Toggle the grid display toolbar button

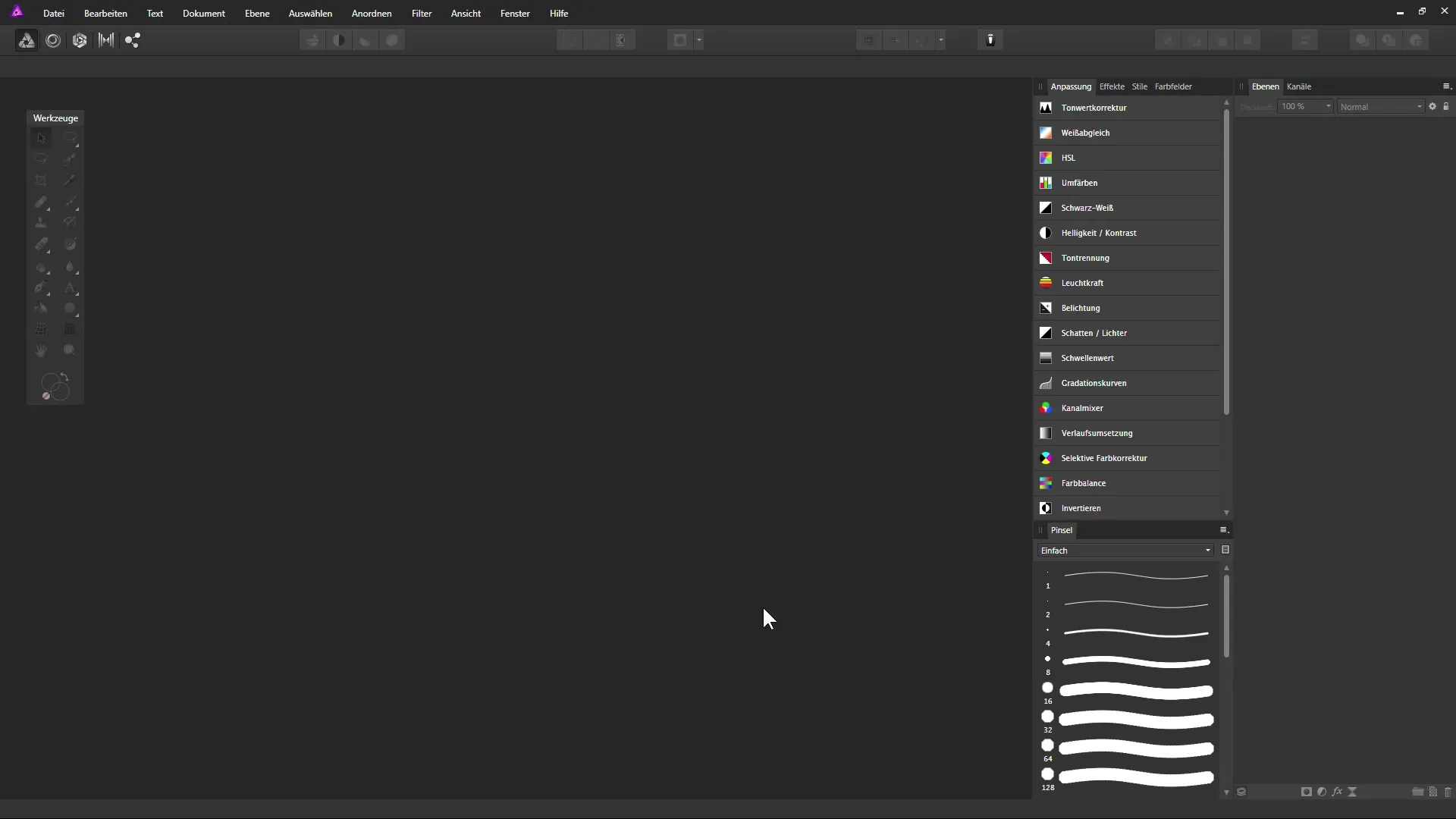point(869,40)
